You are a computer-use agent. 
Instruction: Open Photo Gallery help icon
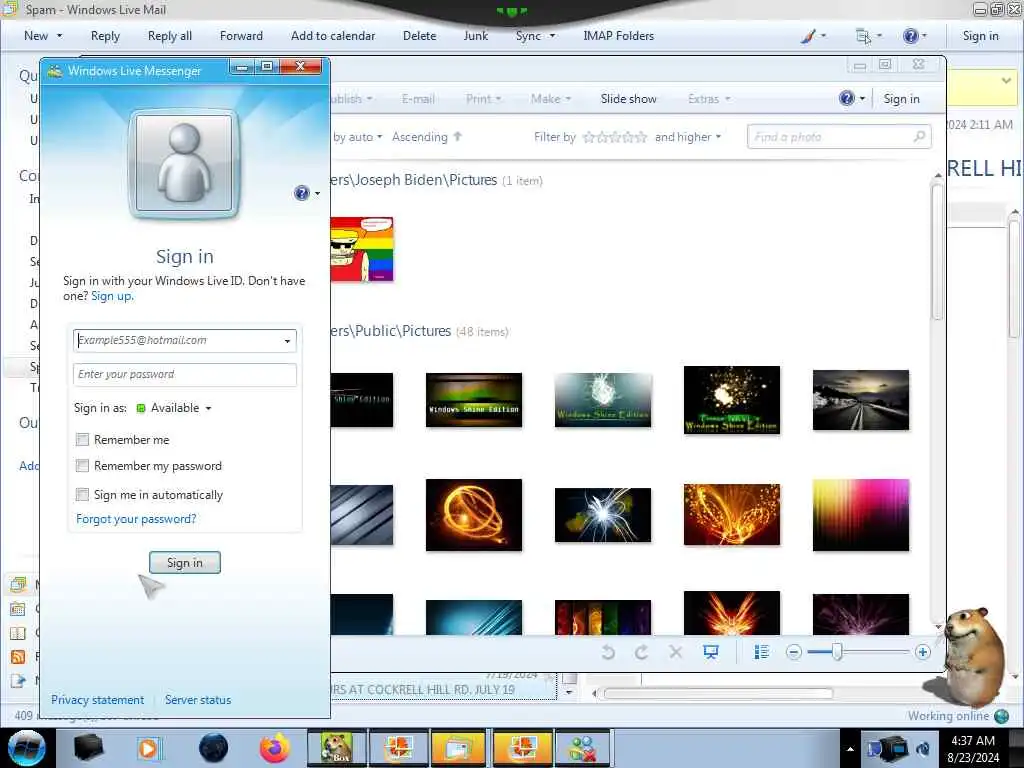[x=846, y=99]
